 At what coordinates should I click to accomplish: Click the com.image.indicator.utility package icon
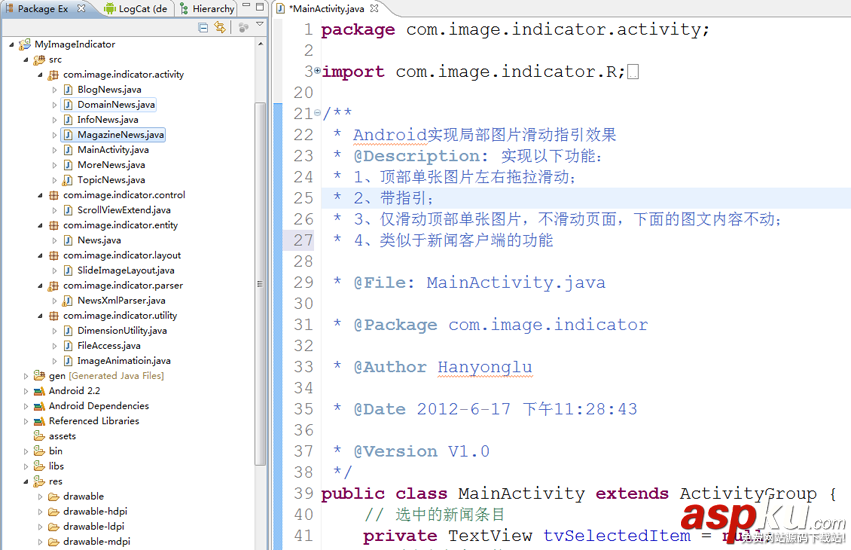[54, 315]
